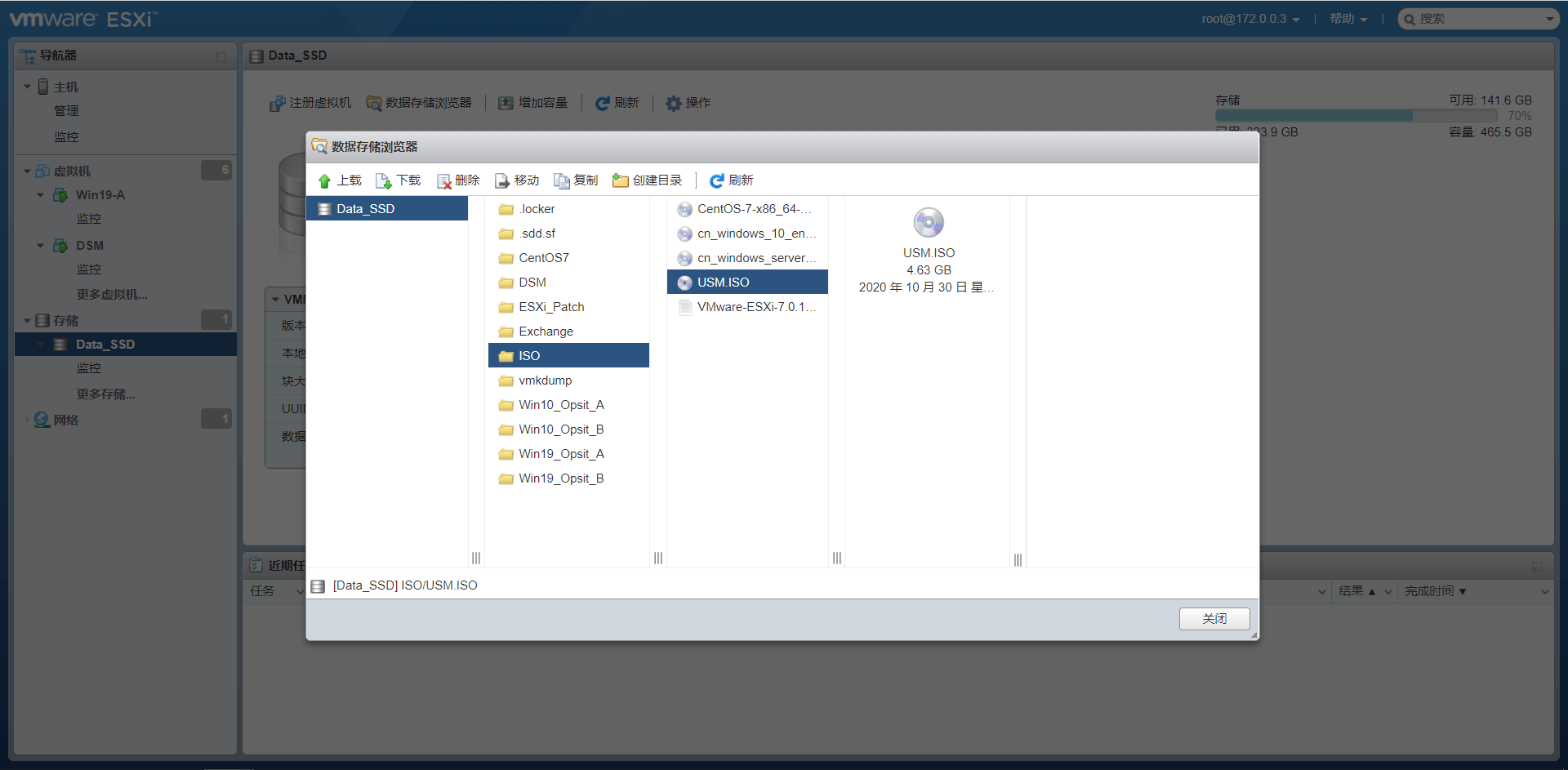This screenshot has width=1568, height=770.
Task: Open More storage (更多存储...) in navigator
Action: (106, 394)
